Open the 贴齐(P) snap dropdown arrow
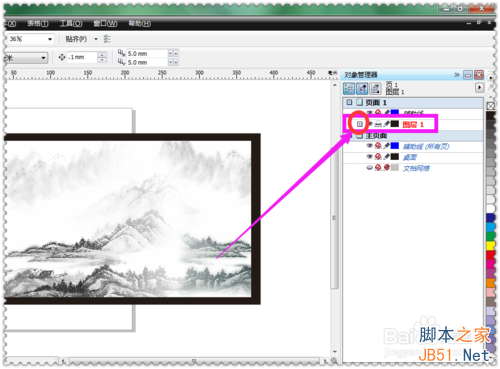The image size is (500, 369). (96, 39)
